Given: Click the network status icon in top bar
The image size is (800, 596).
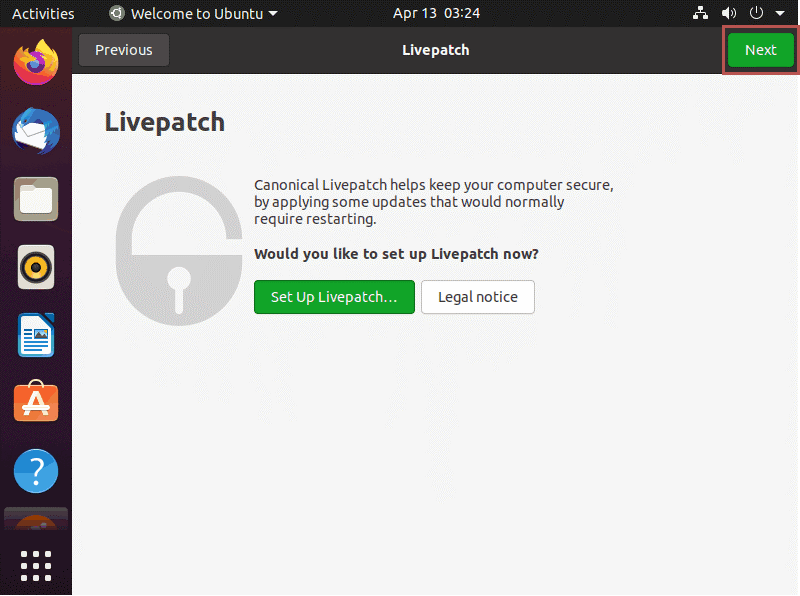Looking at the screenshot, I should tap(700, 13).
